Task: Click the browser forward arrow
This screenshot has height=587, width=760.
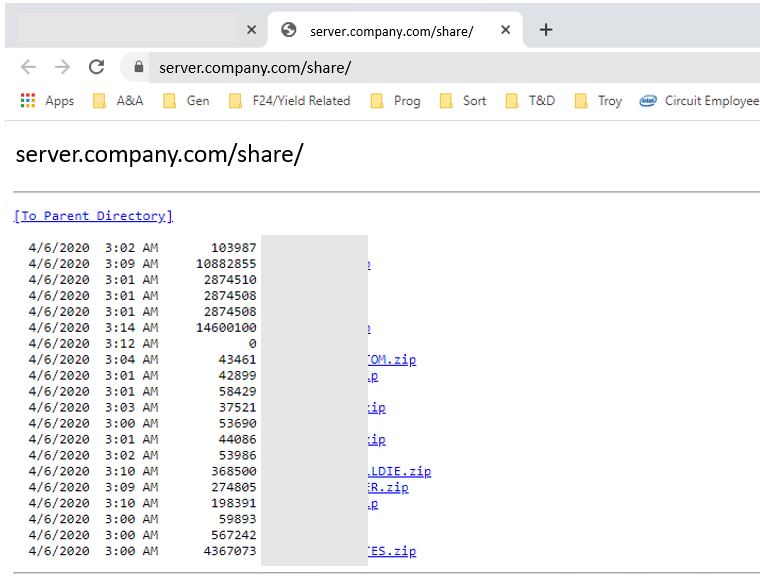Action: 62,67
